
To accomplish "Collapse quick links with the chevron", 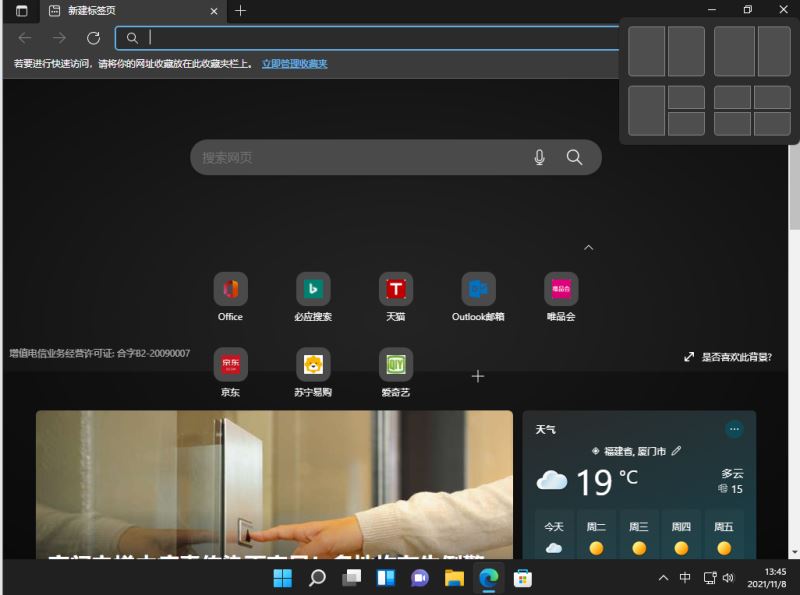I will pos(588,247).
